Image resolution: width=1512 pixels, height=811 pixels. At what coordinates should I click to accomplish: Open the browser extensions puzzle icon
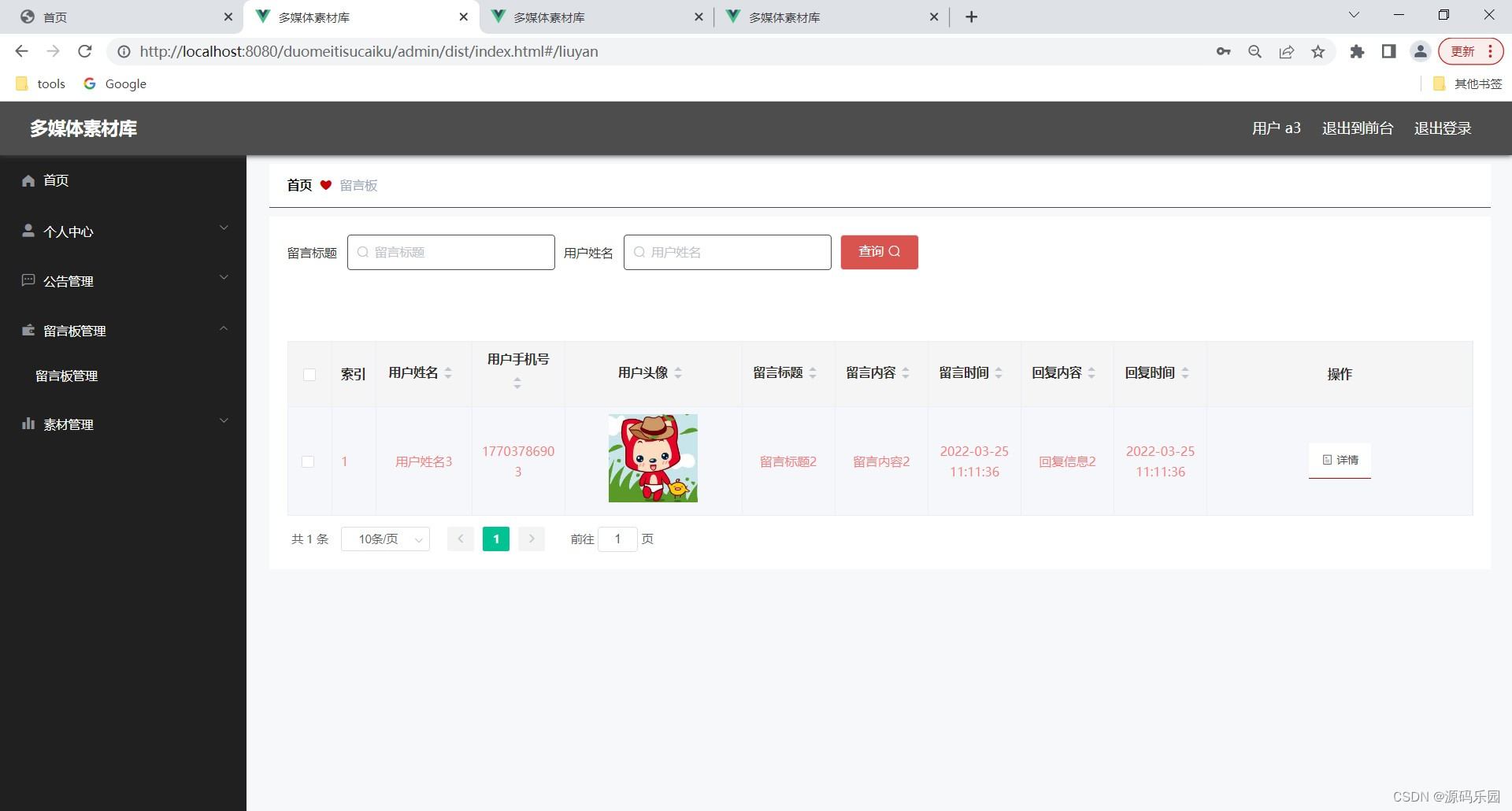point(1357,51)
